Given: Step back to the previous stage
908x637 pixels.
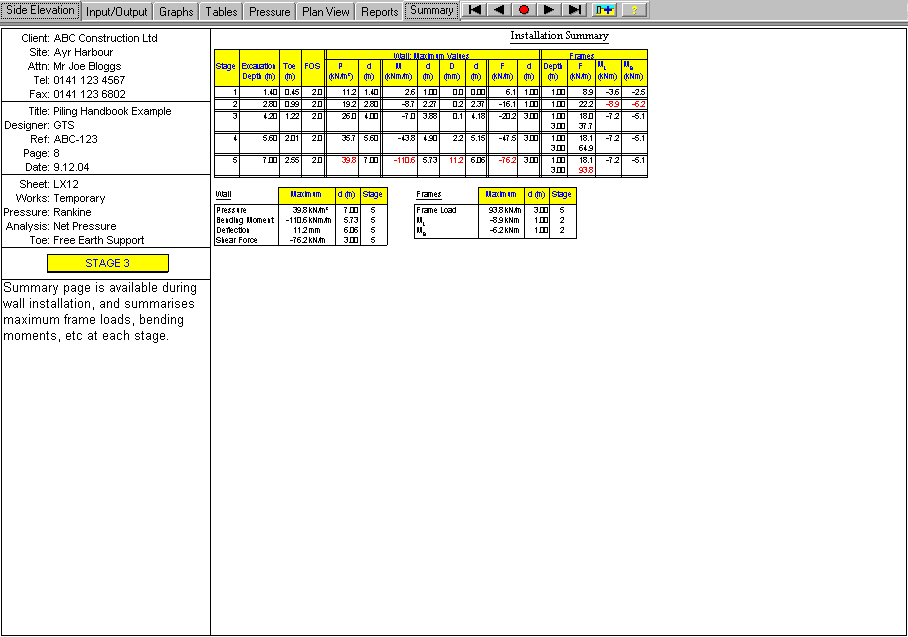Looking at the screenshot, I should (499, 10).
